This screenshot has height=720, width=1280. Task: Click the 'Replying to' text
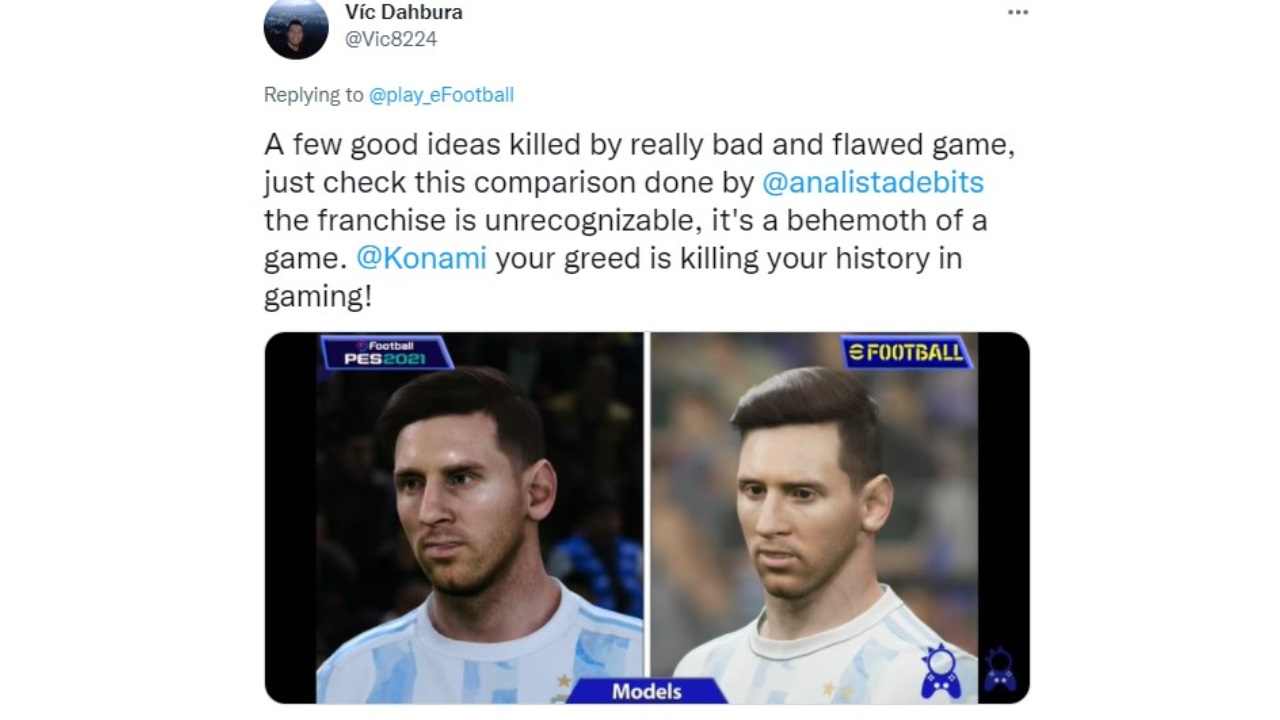tap(314, 95)
